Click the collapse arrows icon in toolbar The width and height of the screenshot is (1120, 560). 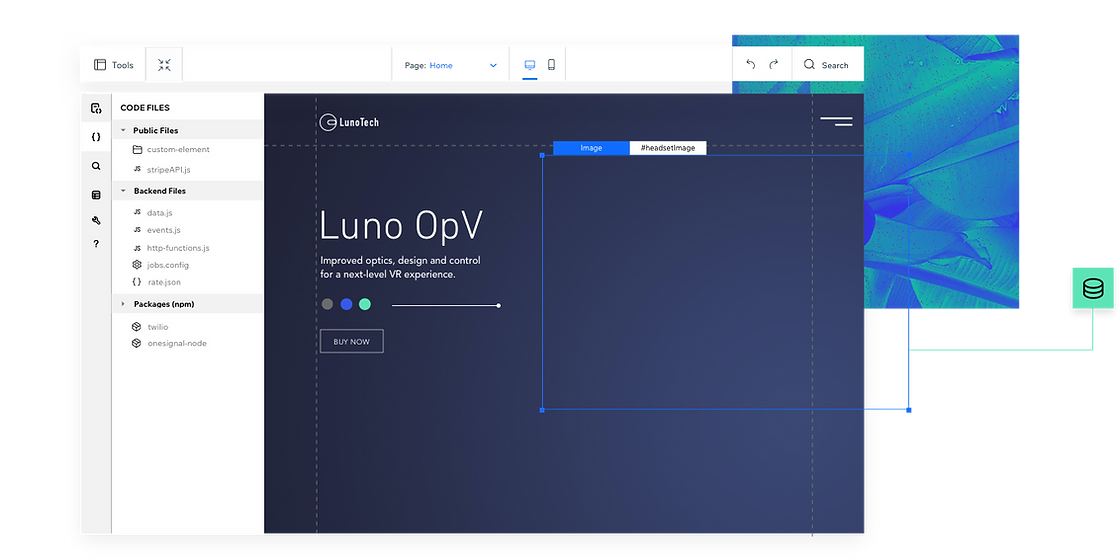pyautogui.click(x=164, y=65)
